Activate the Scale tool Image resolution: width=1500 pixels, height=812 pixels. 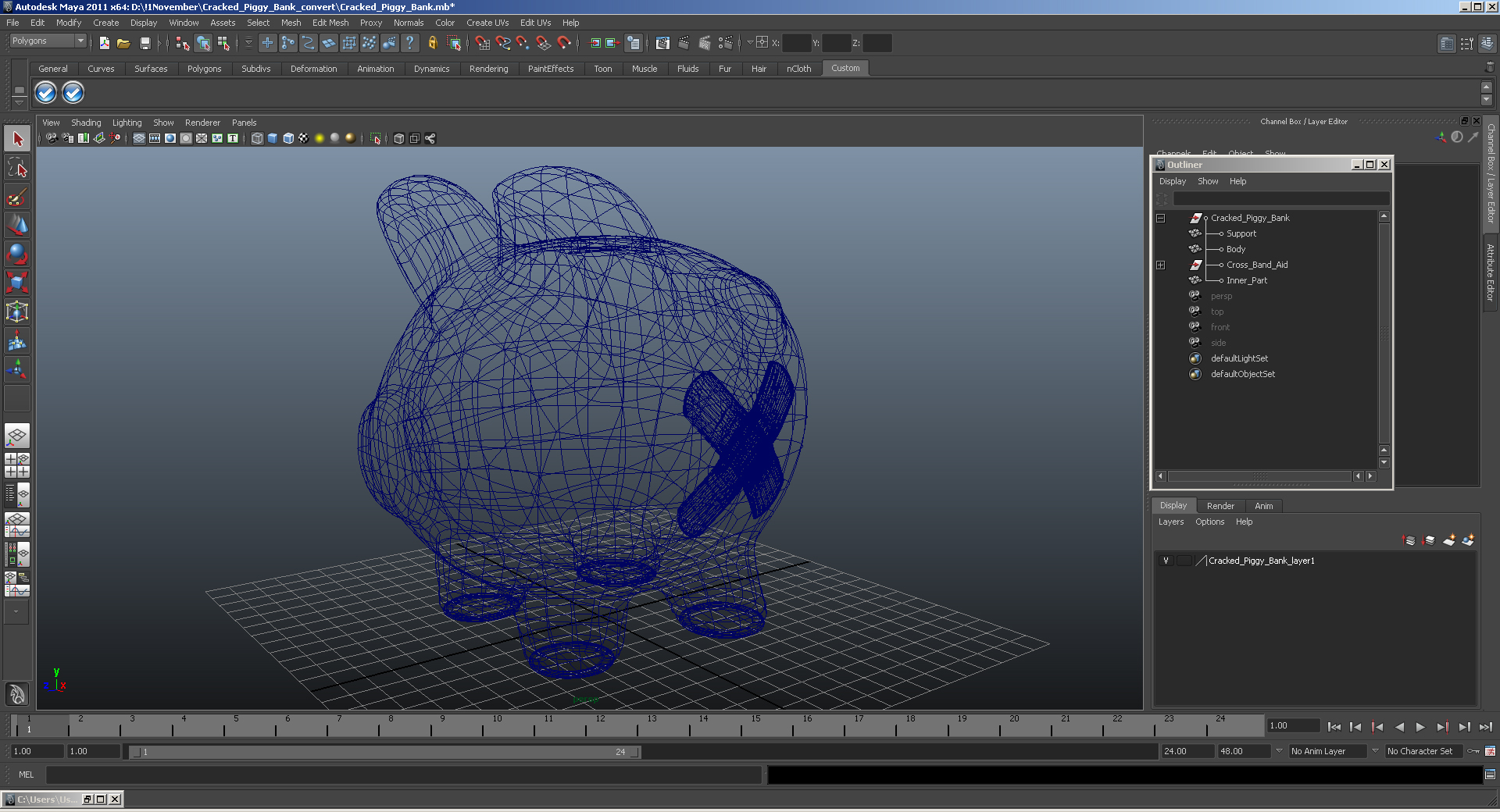point(17,283)
